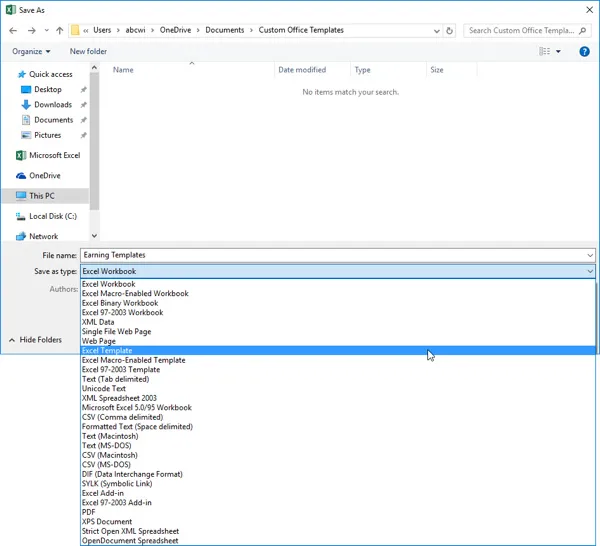Image resolution: width=600 pixels, height=546 pixels.
Task: Sort files by the Date modified column
Action: tap(302, 70)
